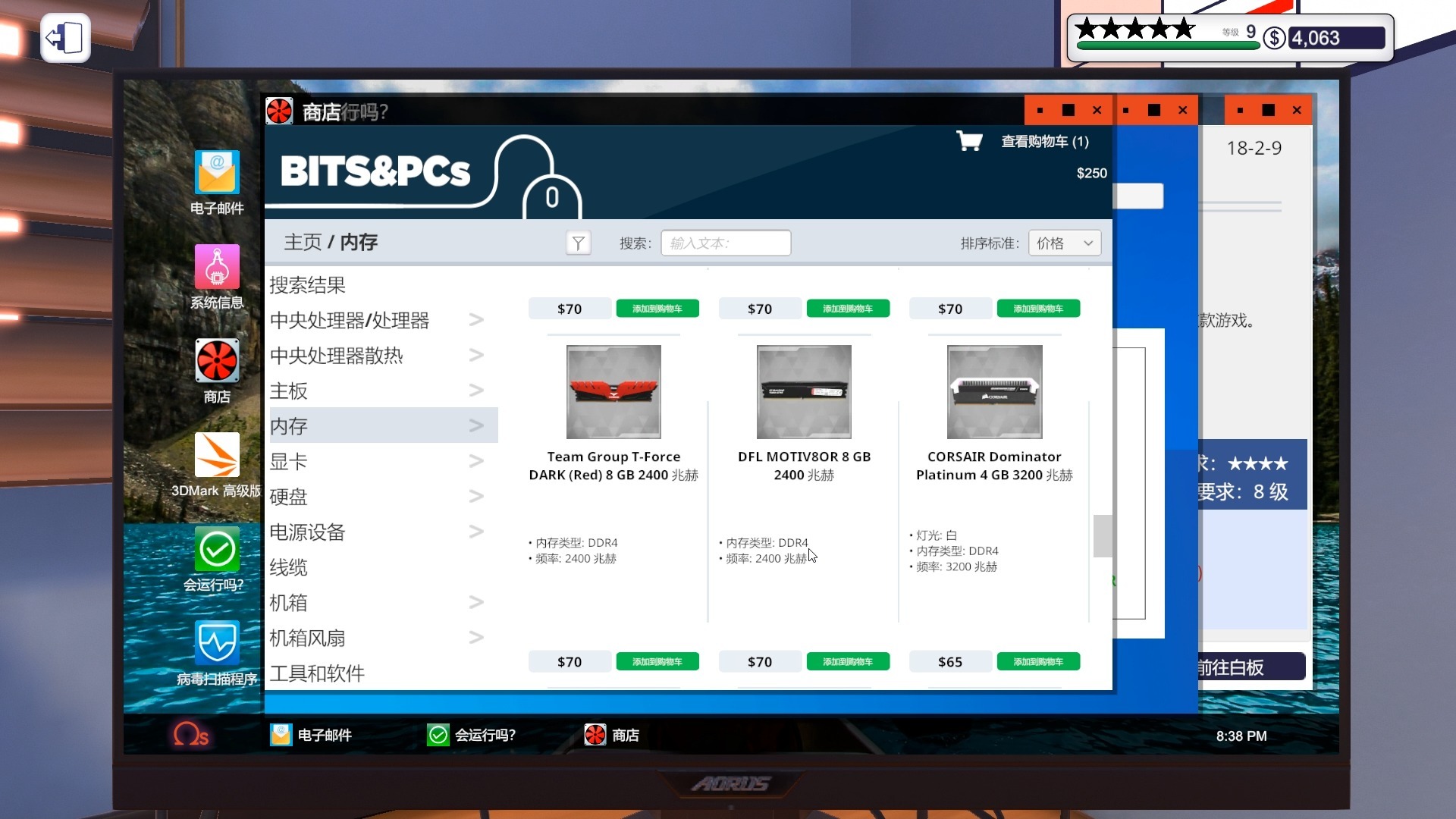Image resolution: width=1456 pixels, height=819 pixels.
Task: Expand the CPU/processor category arrow
Action: click(x=476, y=320)
